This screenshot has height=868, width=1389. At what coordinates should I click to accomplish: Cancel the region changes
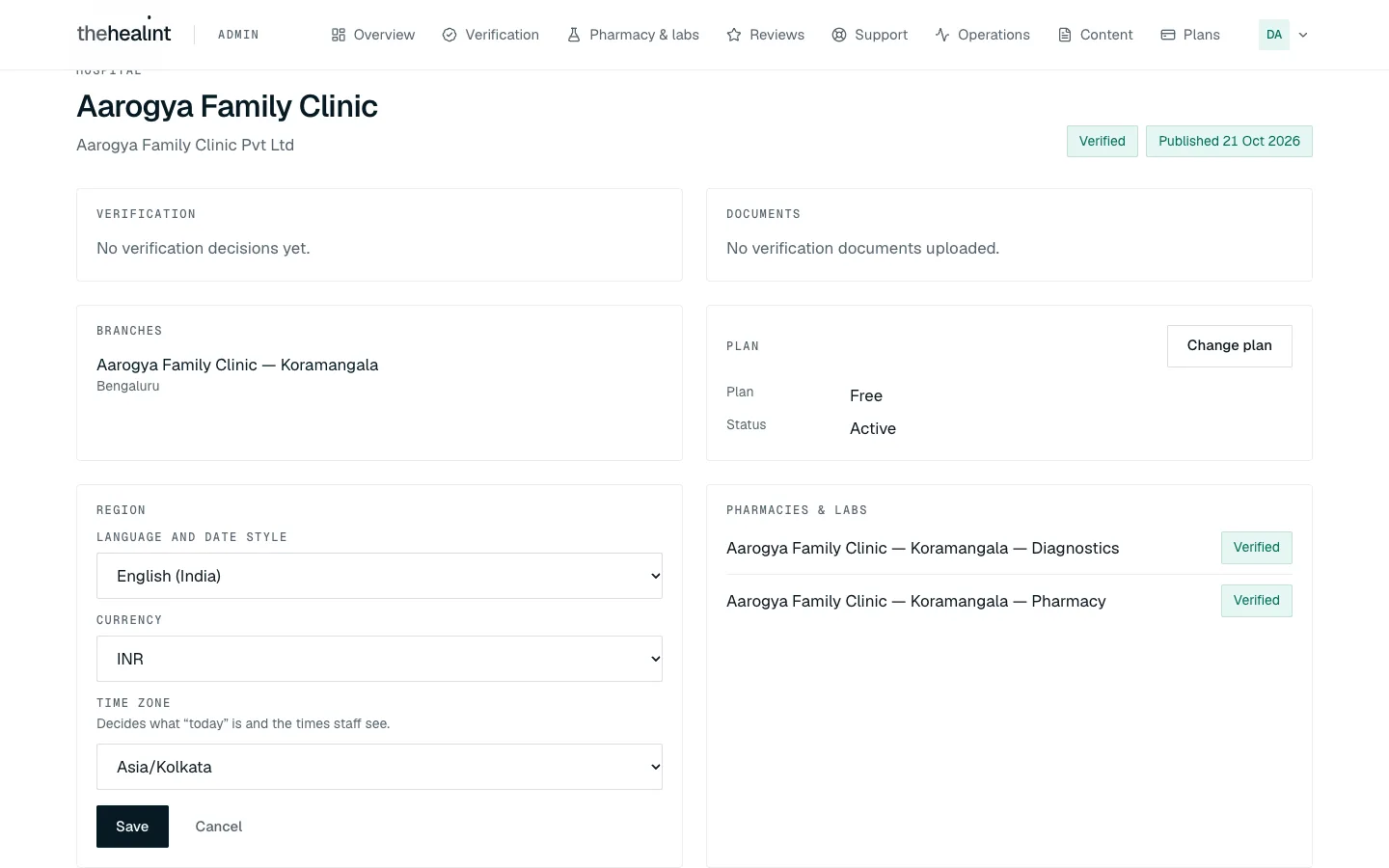click(219, 827)
